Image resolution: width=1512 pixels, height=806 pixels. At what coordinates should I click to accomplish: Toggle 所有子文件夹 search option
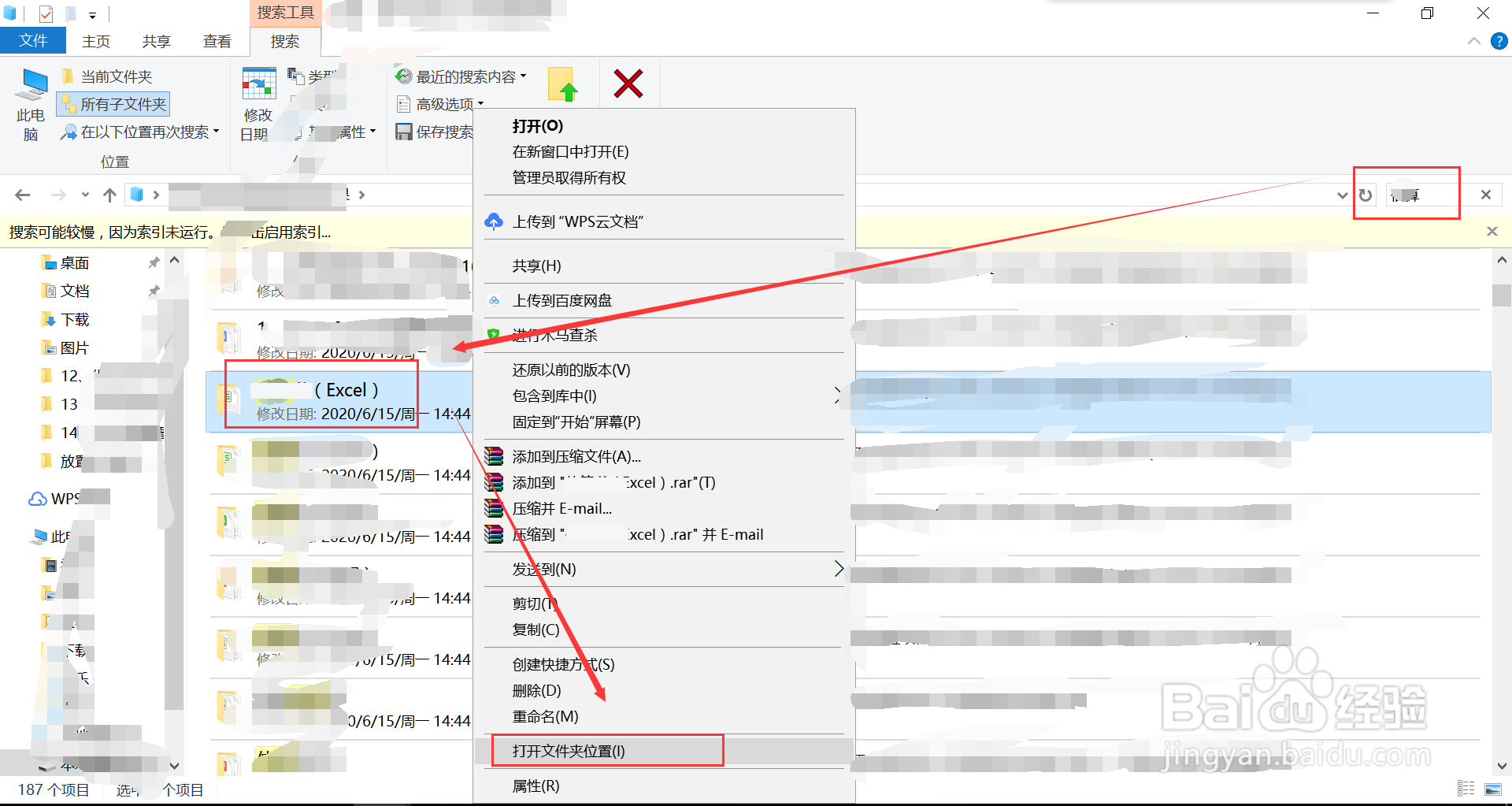(x=113, y=103)
